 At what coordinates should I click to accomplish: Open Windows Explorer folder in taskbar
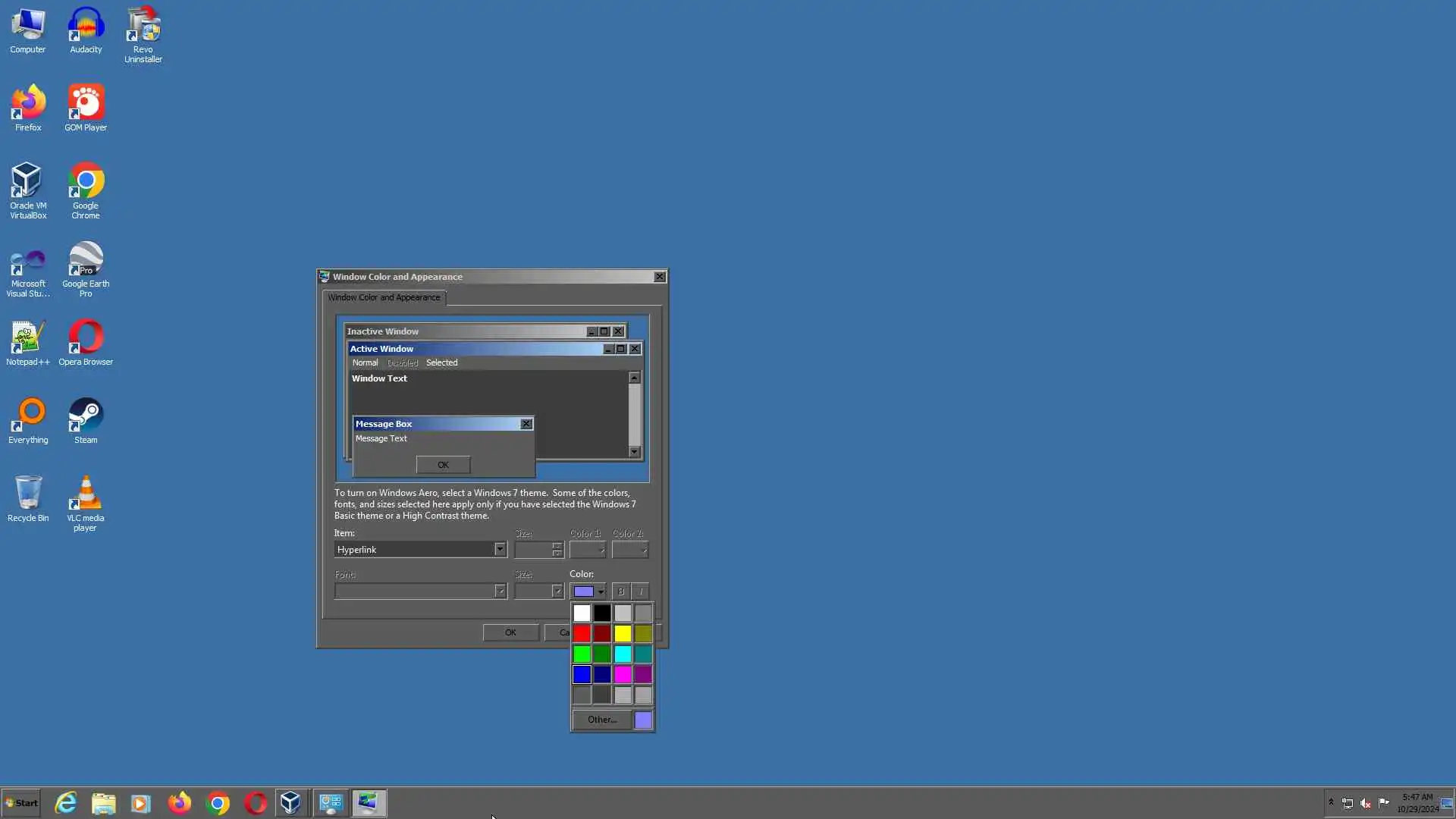104,803
